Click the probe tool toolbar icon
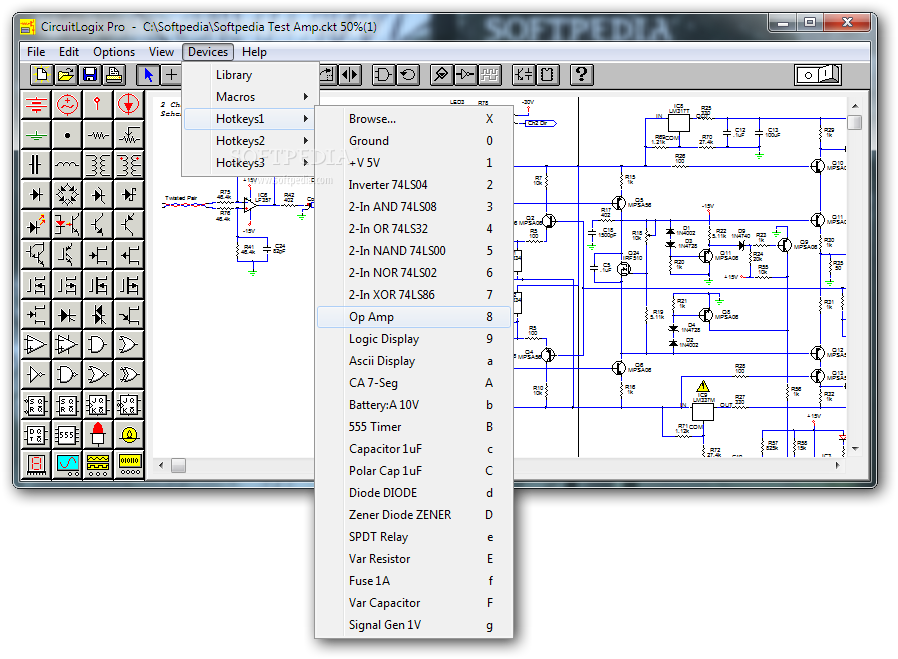The width and height of the screenshot is (898, 659). click(440, 74)
